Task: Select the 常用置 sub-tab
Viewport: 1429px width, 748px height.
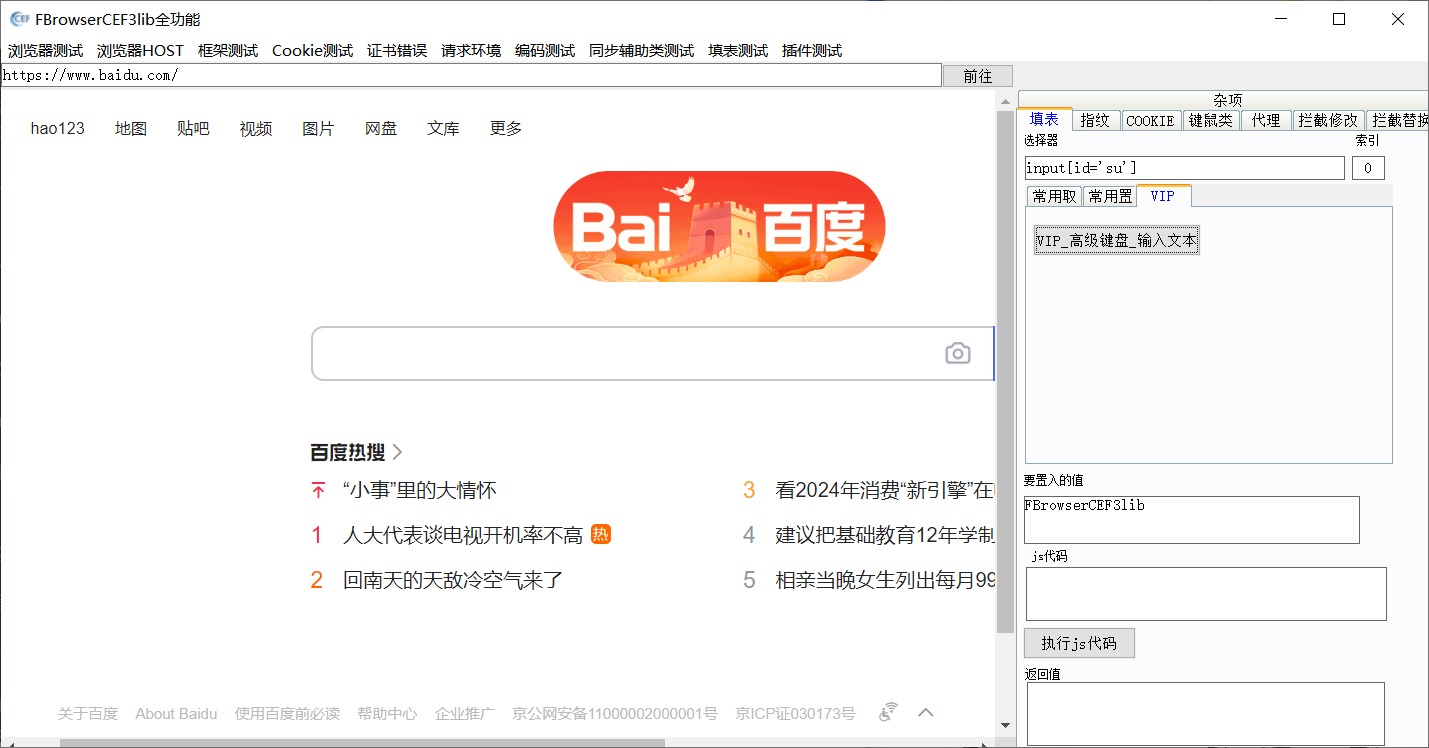Action: point(1110,196)
